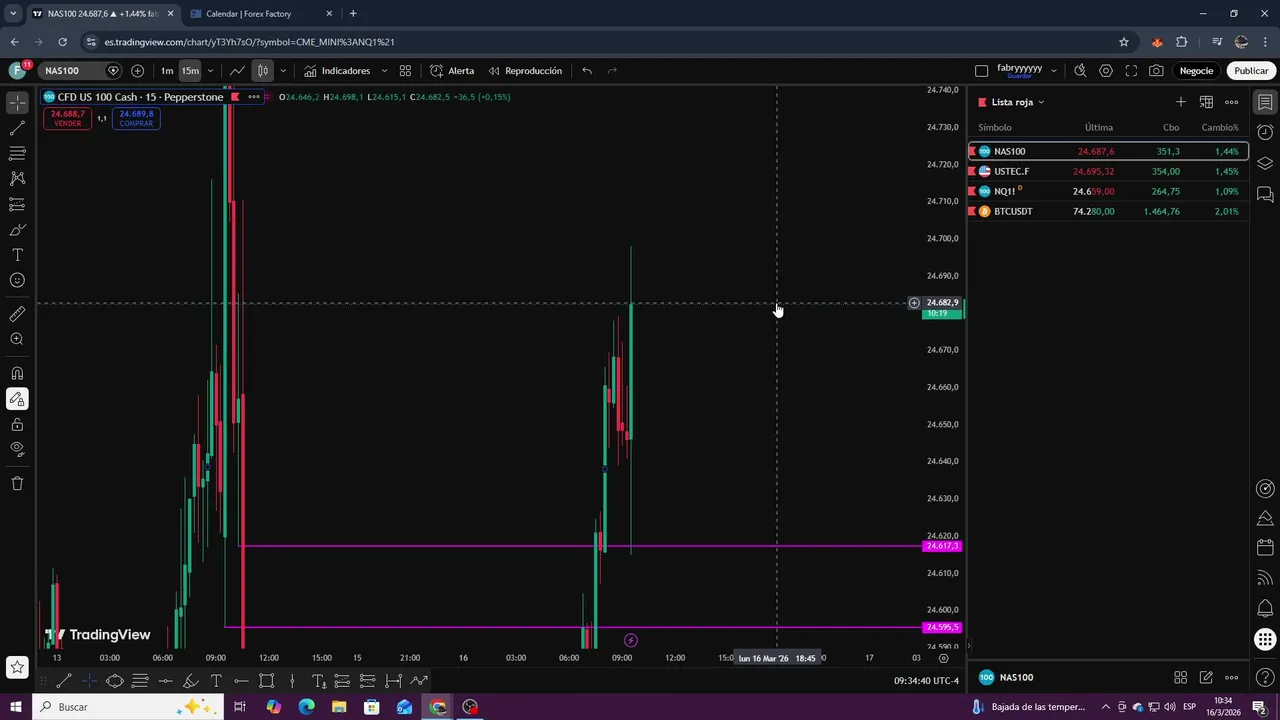The image size is (1280, 720).
Task: Select the trend line tool in left toolbar
Action: click(x=17, y=128)
